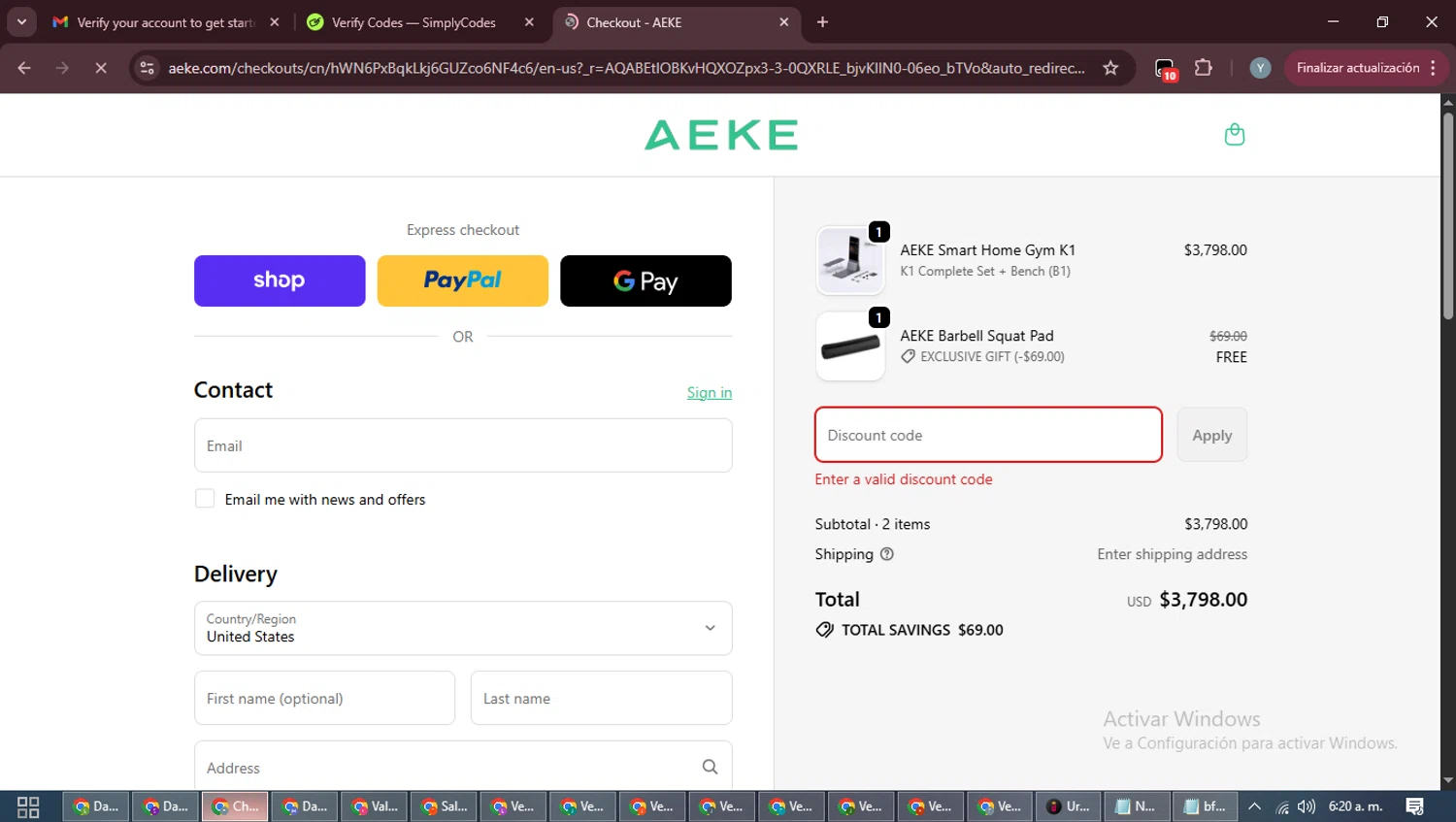Open the Sal... Chrome taskbar window
This screenshot has width=1456, height=822.
(444, 806)
